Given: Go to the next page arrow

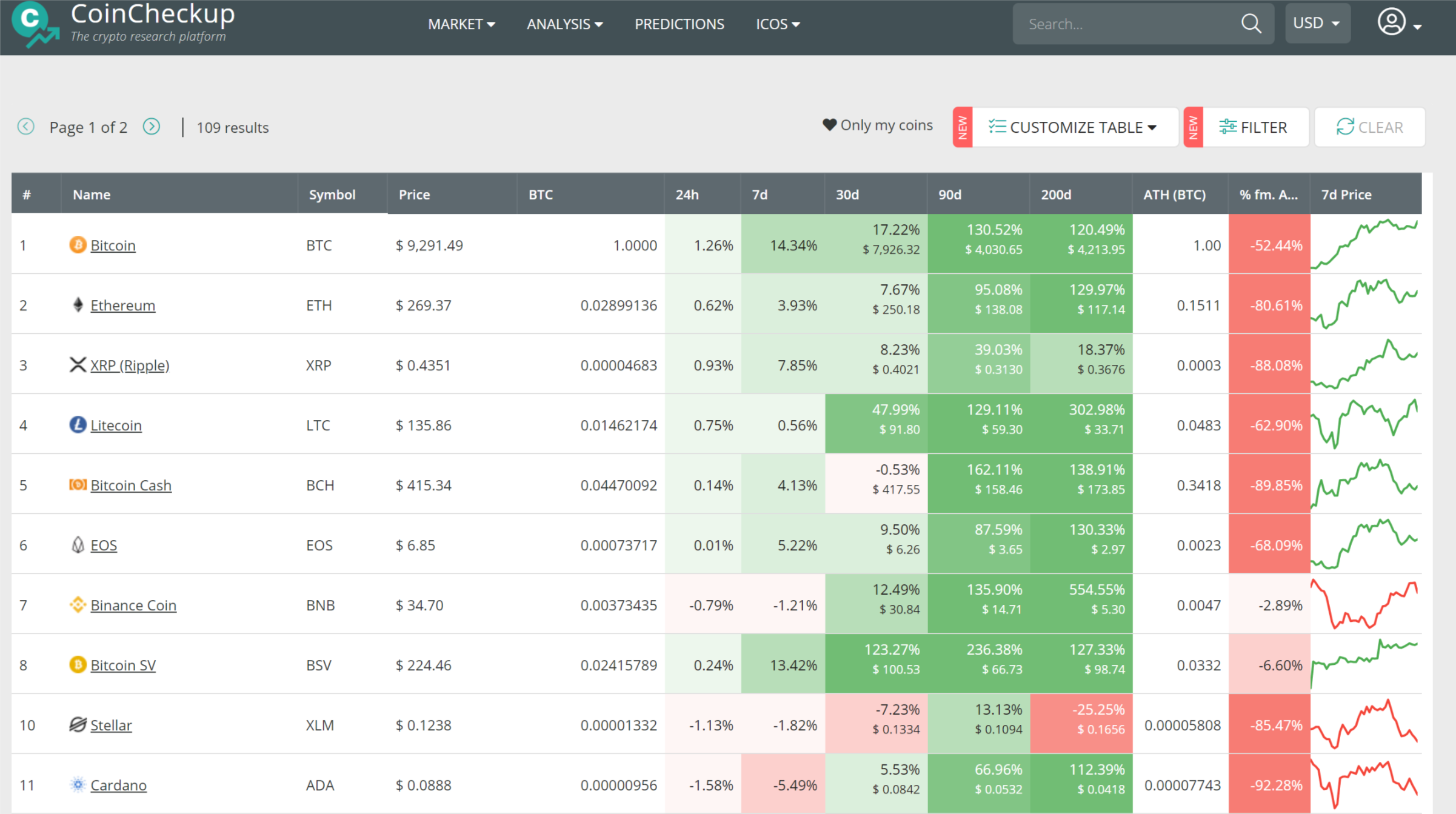Looking at the screenshot, I should [x=152, y=127].
